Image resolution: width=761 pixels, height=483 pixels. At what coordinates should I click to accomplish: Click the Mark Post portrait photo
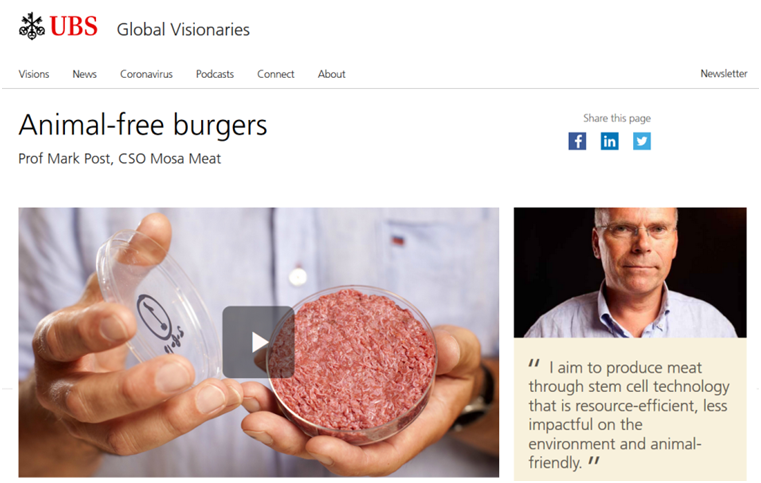pos(630,272)
